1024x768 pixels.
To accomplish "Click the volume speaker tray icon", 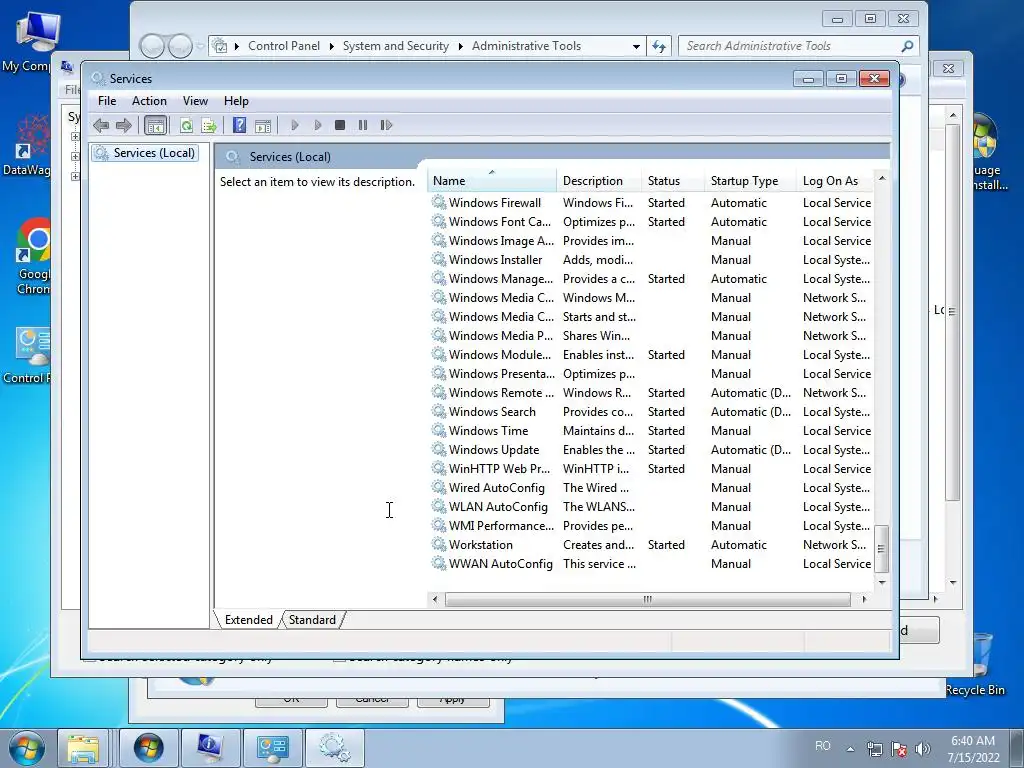I will click(x=923, y=749).
